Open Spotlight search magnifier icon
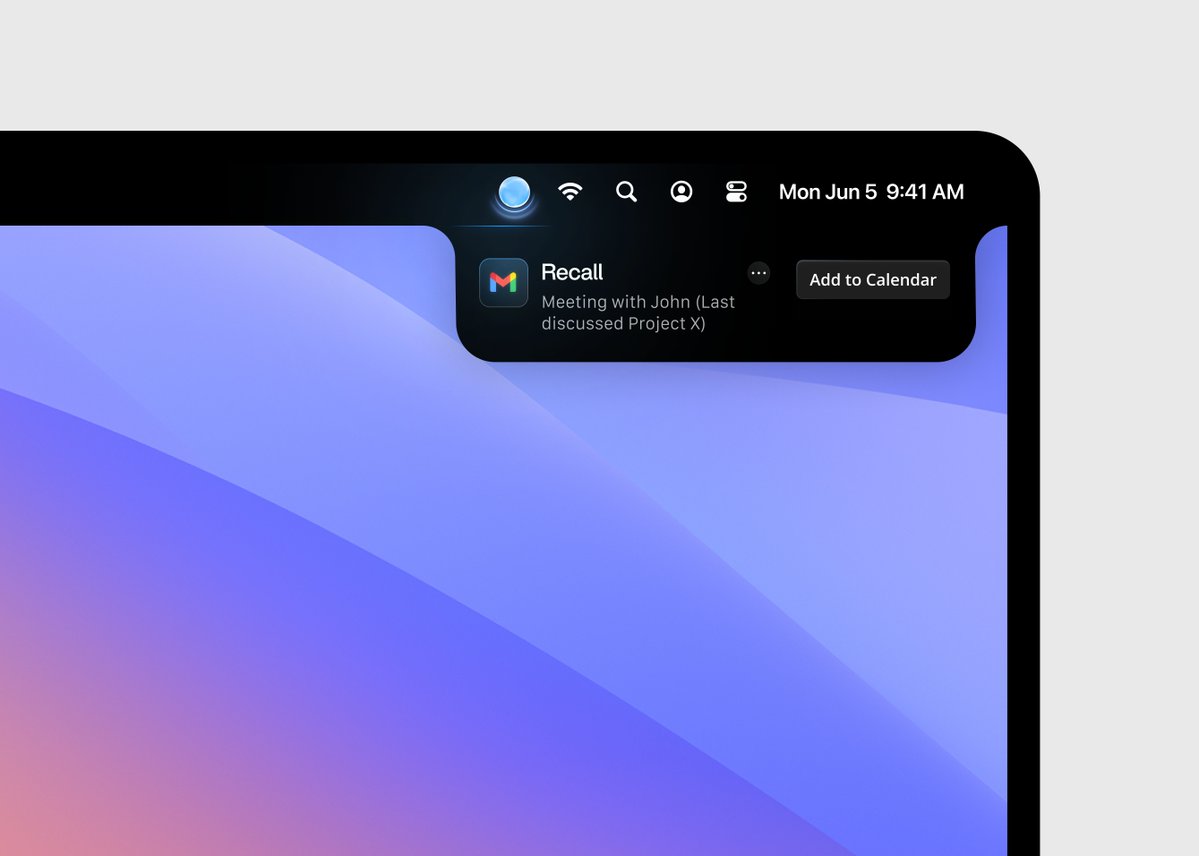Image resolution: width=1199 pixels, height=856 pixels. (626, 191)
